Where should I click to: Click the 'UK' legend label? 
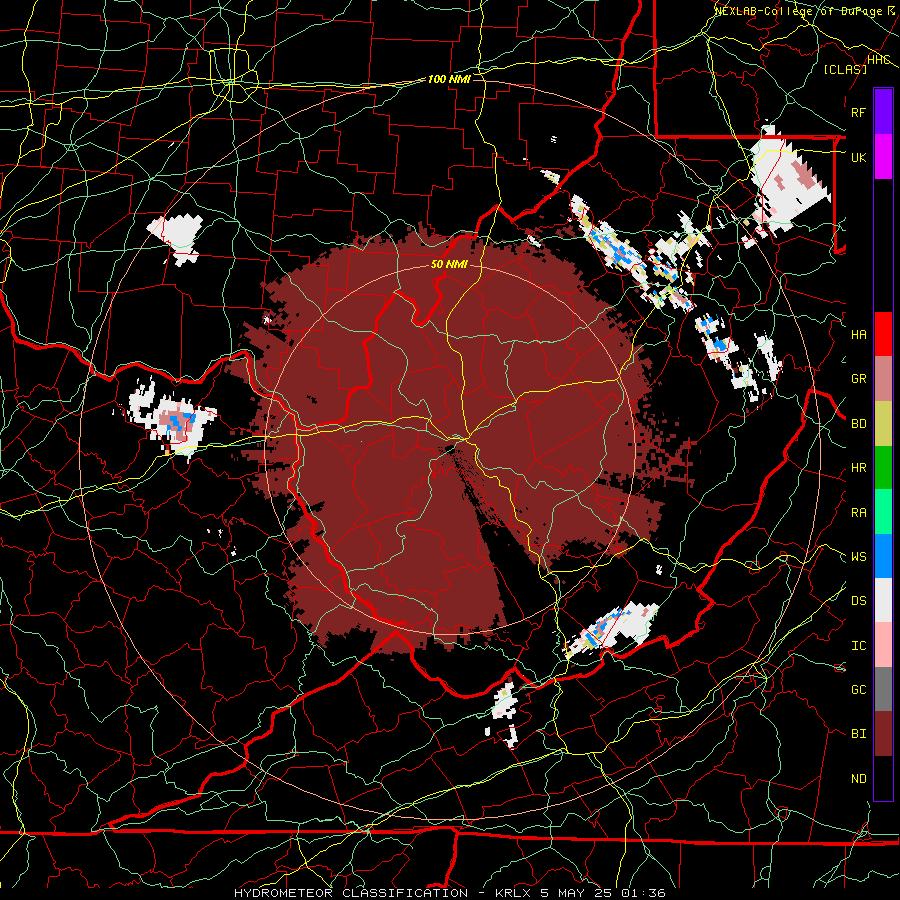(858, 157)
